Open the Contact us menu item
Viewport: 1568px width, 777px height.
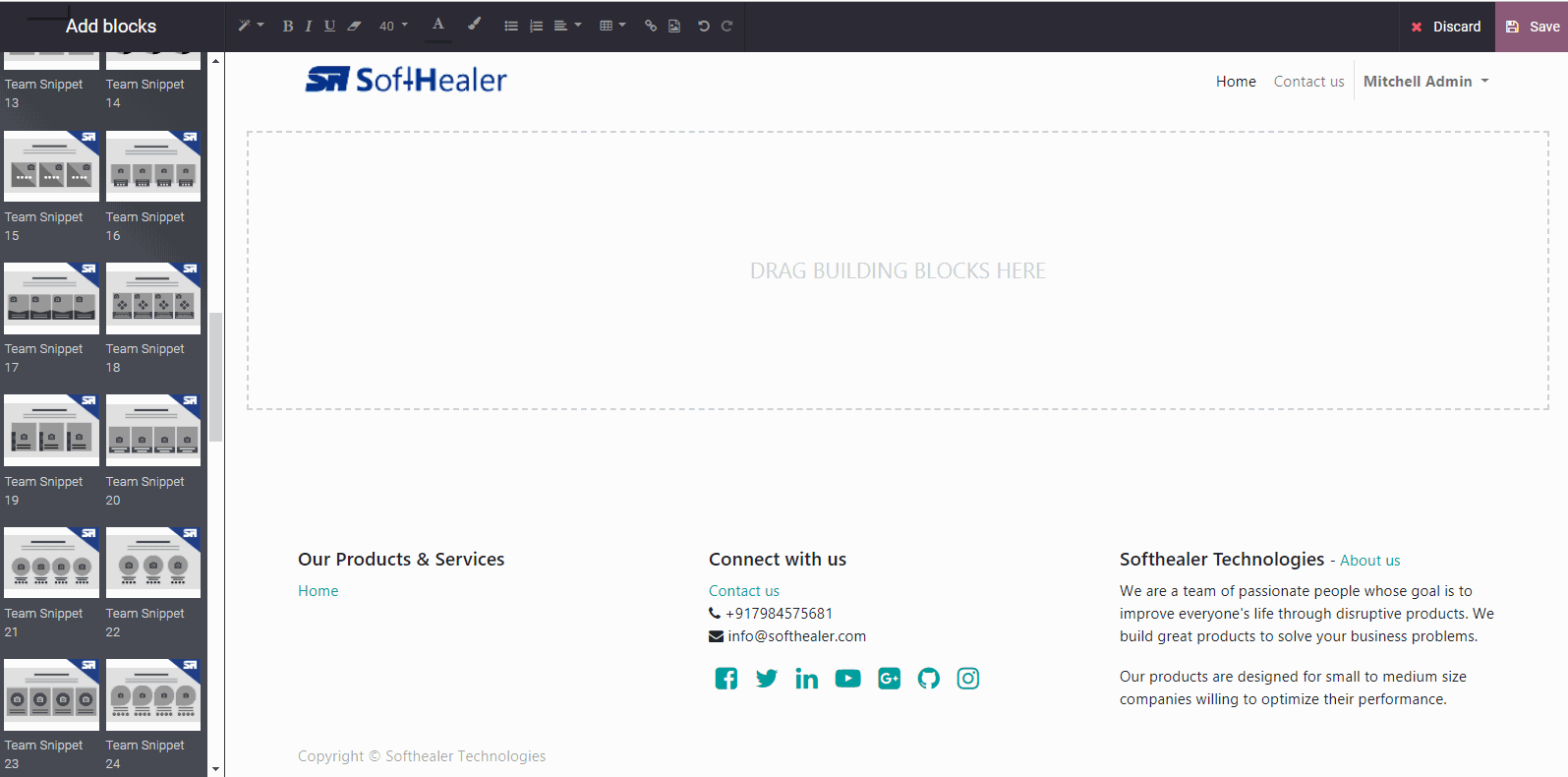pyautogui.click(x=1308, y=82)
